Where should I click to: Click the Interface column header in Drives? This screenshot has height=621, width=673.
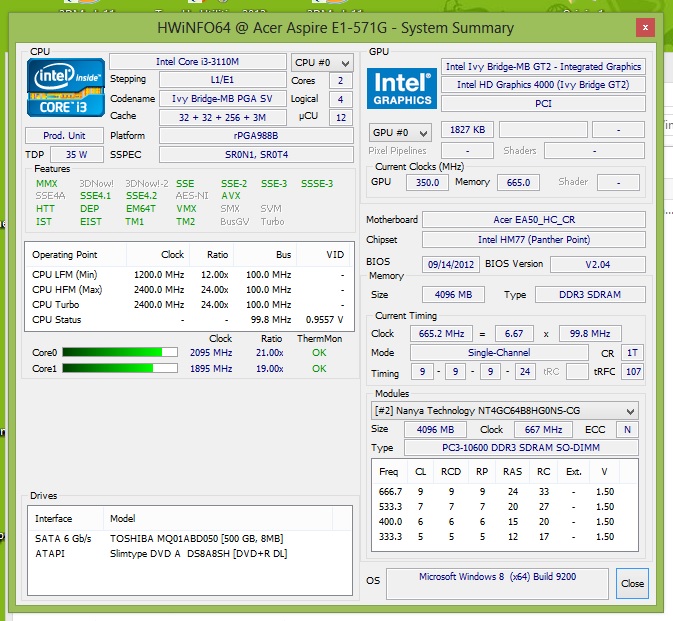pos(66,518)
